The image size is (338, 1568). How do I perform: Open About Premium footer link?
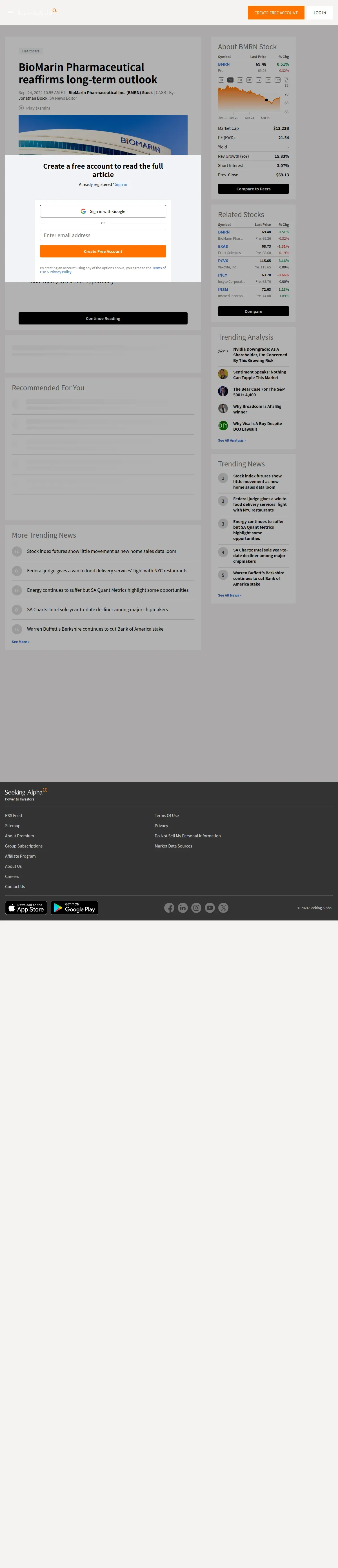(x=19, y=836)
